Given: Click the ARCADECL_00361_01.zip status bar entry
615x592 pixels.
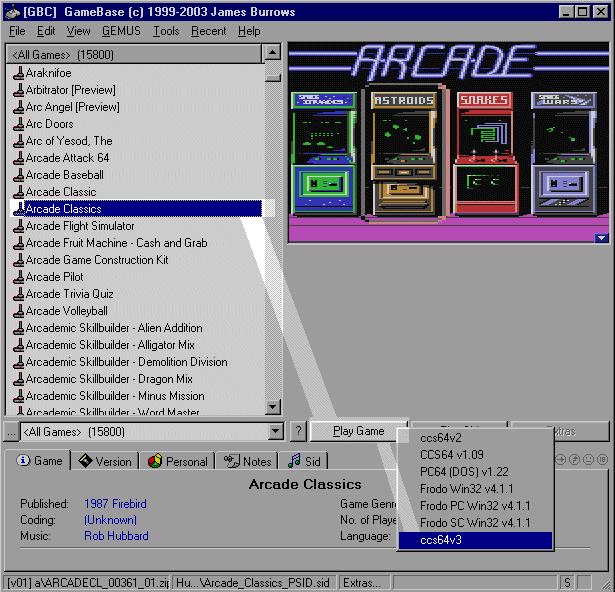Looking at the screenshot, I should click(x=87, y=583).
